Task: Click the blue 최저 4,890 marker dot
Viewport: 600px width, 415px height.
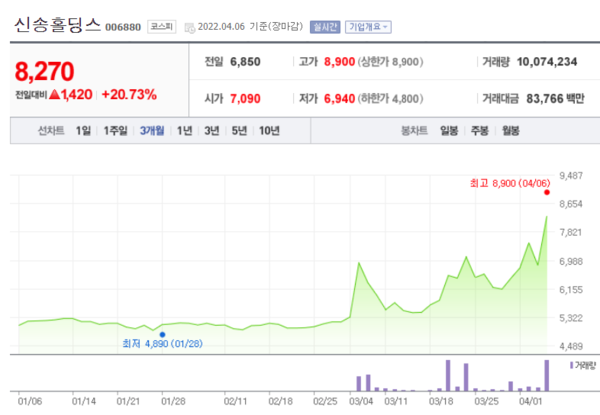Action: pyautogui.click(x=162, y=335)
